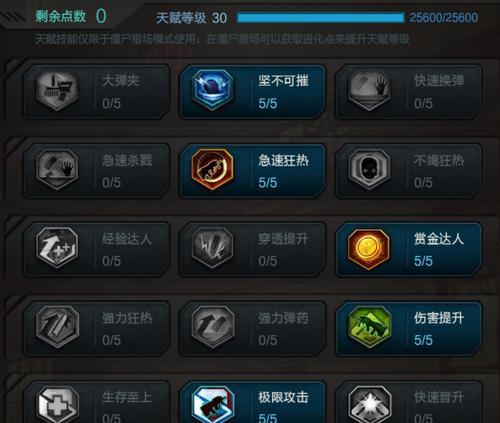Viewport: 500px width, 423px height.
Task: Select the 生存至上 medical cross icon
Action: point(57,405)
